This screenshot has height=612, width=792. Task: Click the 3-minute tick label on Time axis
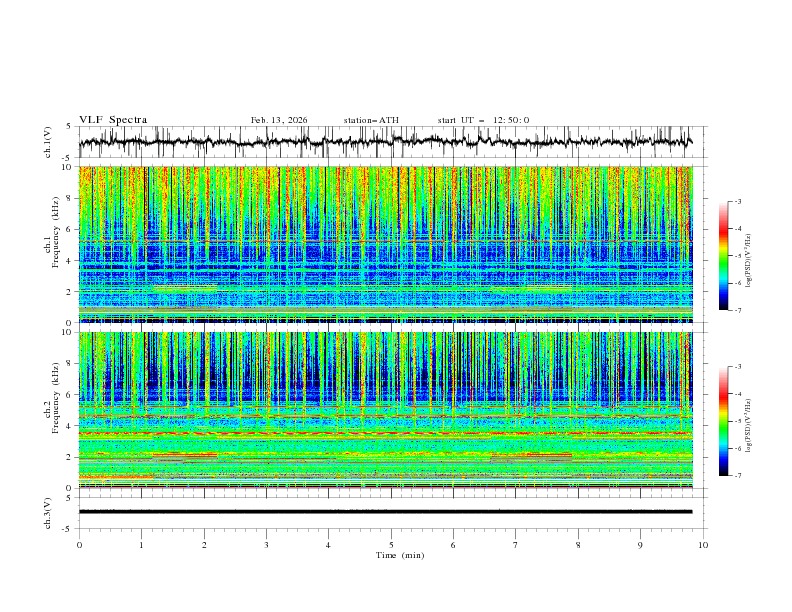(266, 545)
